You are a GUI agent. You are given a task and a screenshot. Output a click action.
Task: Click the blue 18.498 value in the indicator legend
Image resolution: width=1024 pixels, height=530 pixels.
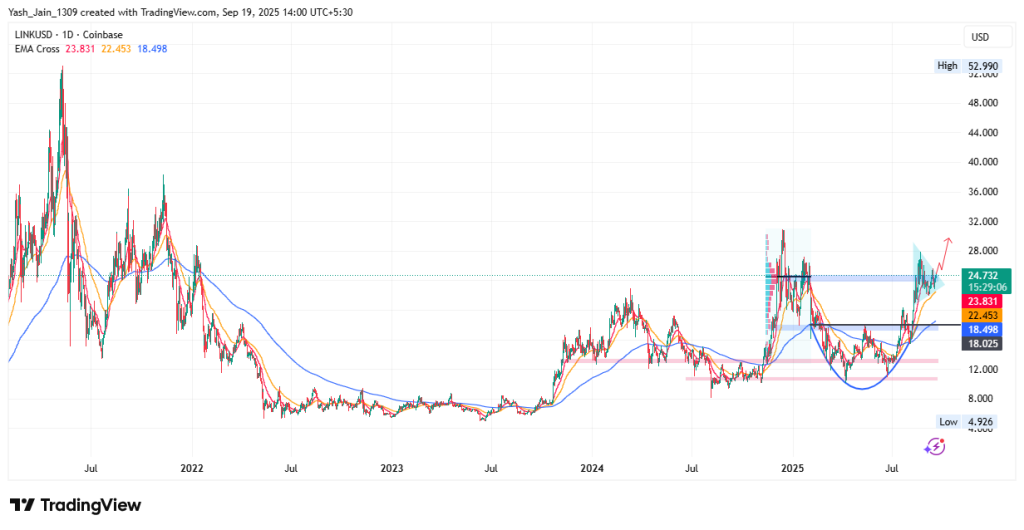coord(153,49)
